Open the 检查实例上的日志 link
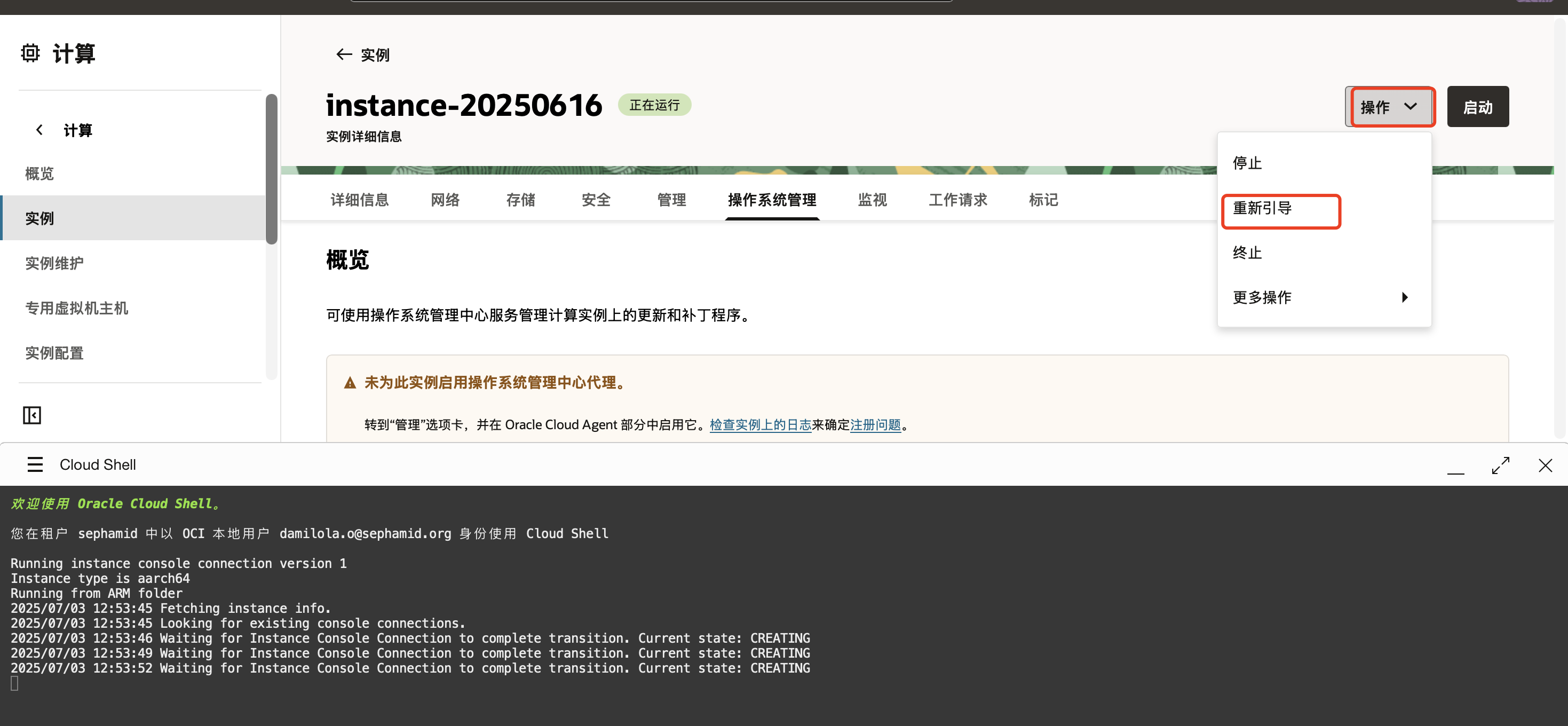Image resolution: width=1568 pixels, height=726 pixels. click(761, 424)
